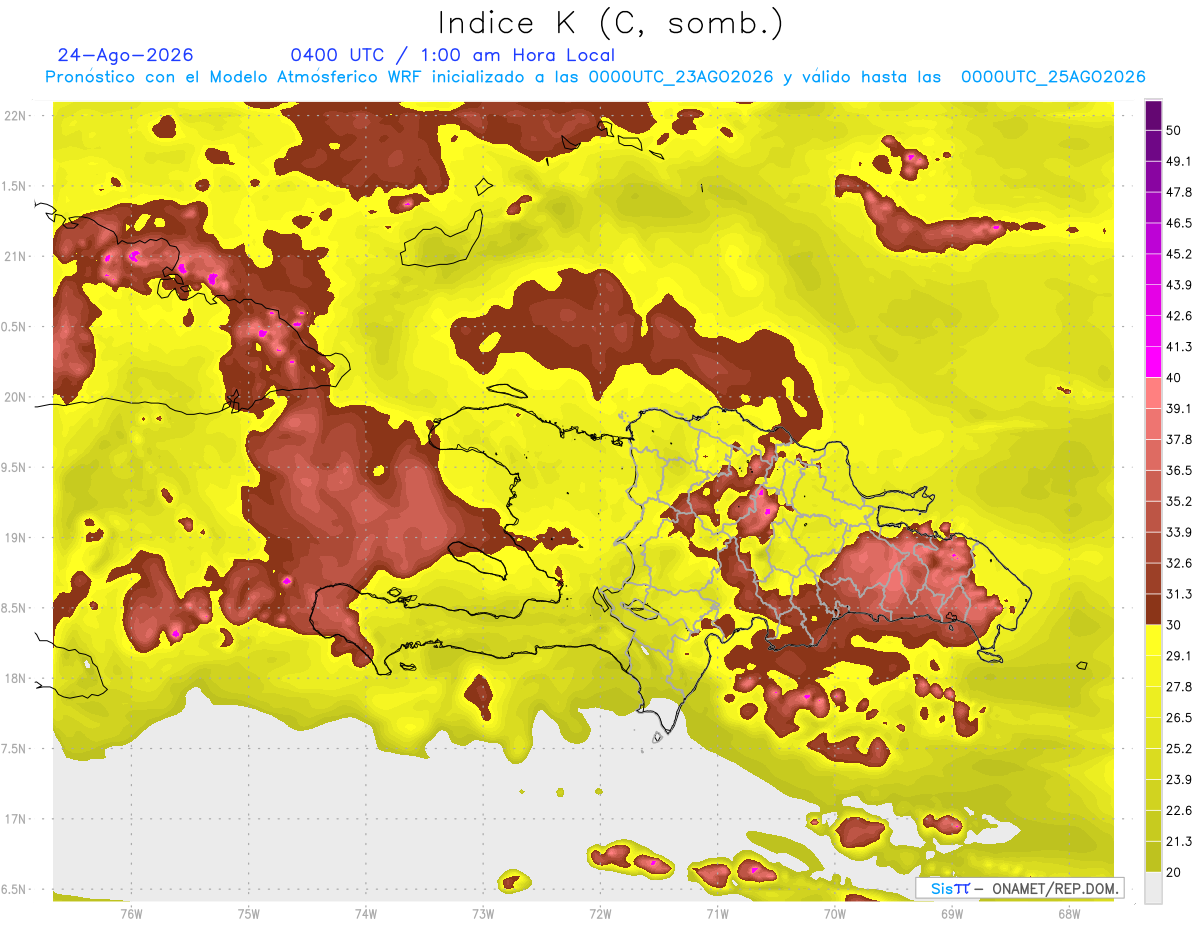Screen dimensions: 1200x927
Task: Click the "22N" latitude label
Action: pos(16,116)
